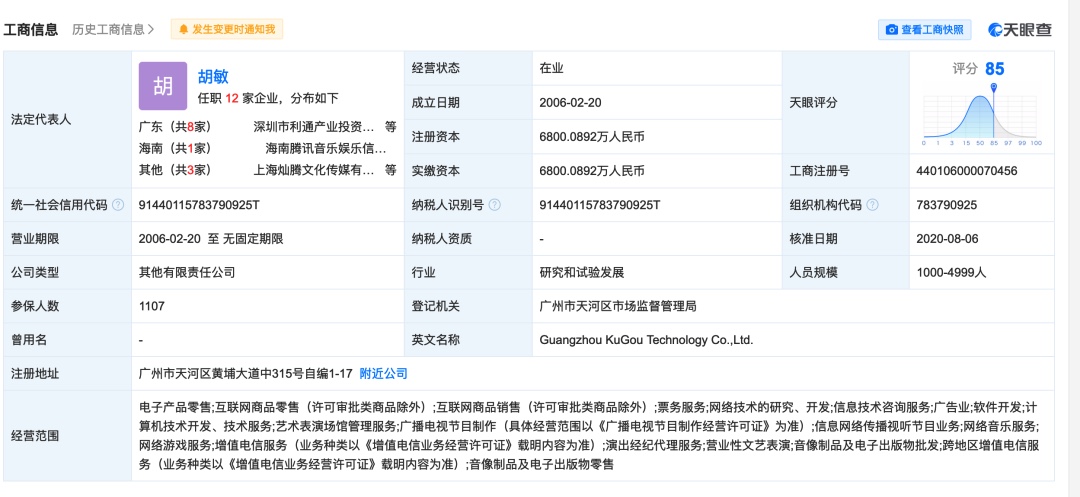Open 海南腾讯音乐娱乐 company link
The width and height of the screenshot is (1080, 497).
pos(326,148)
